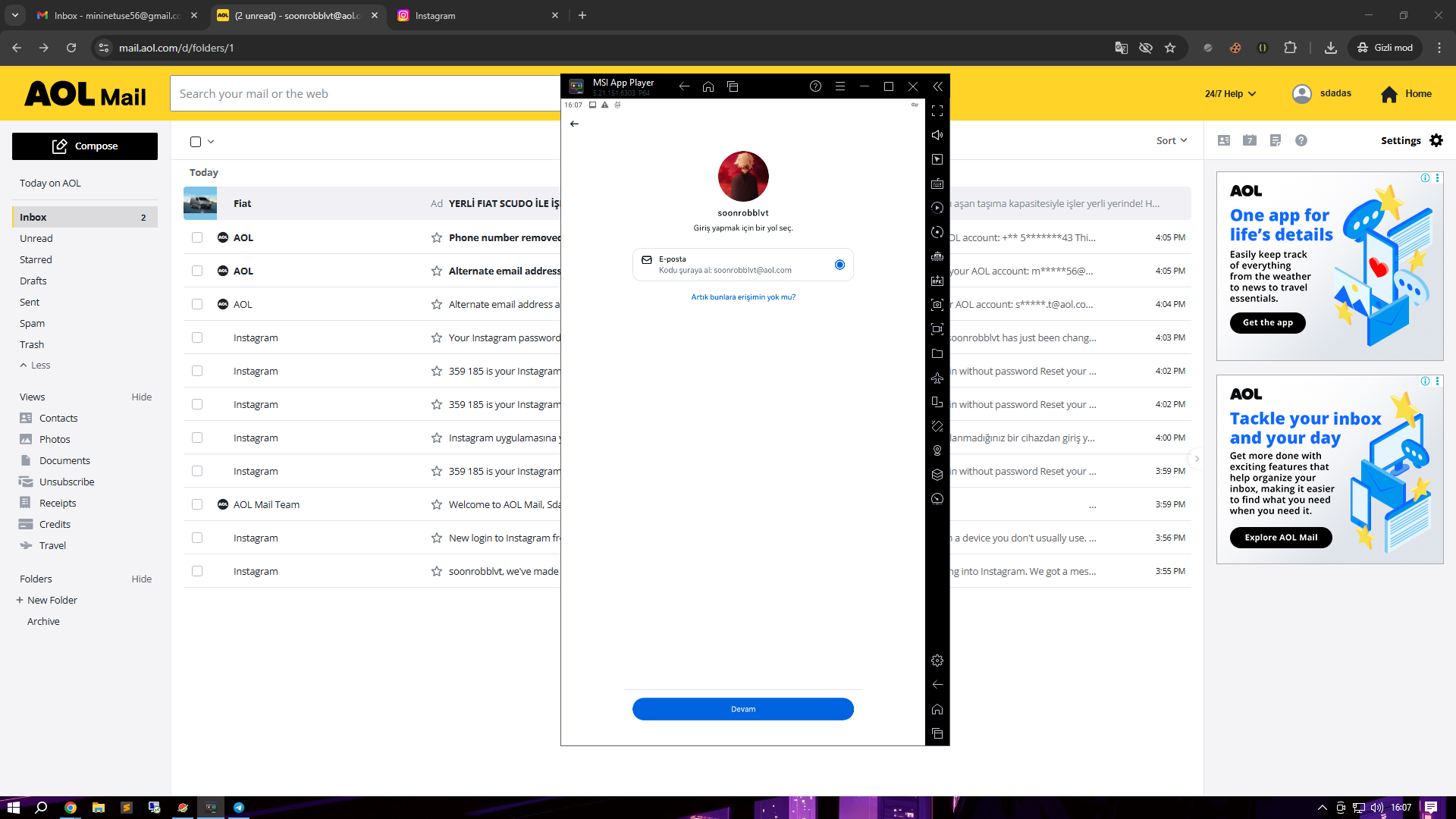1456x819 pixels.
Task: Expand the right side panel arrow
Action: (1197, 459)
